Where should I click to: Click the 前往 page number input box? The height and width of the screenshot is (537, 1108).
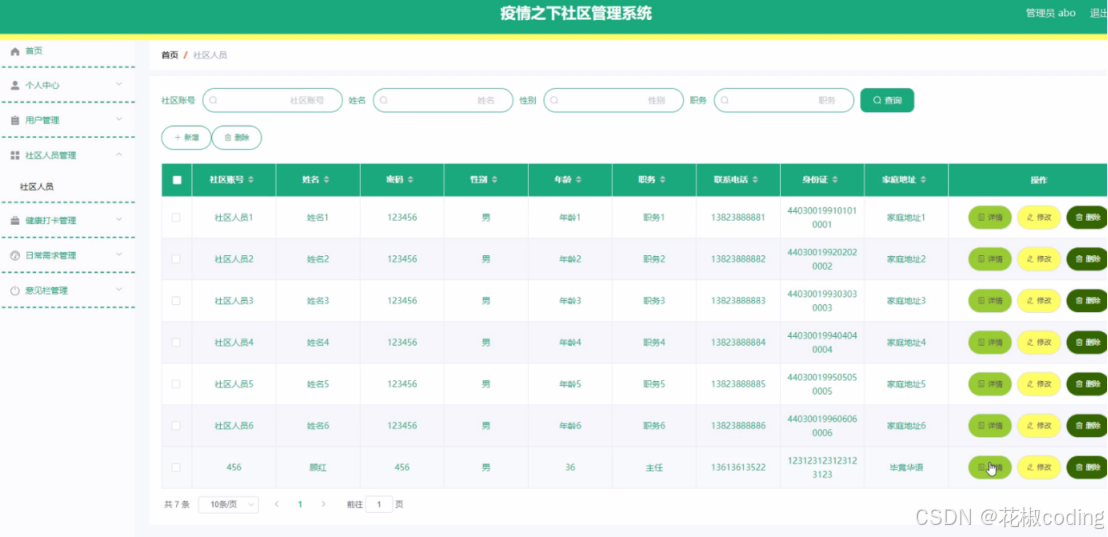tap(379, 504)
